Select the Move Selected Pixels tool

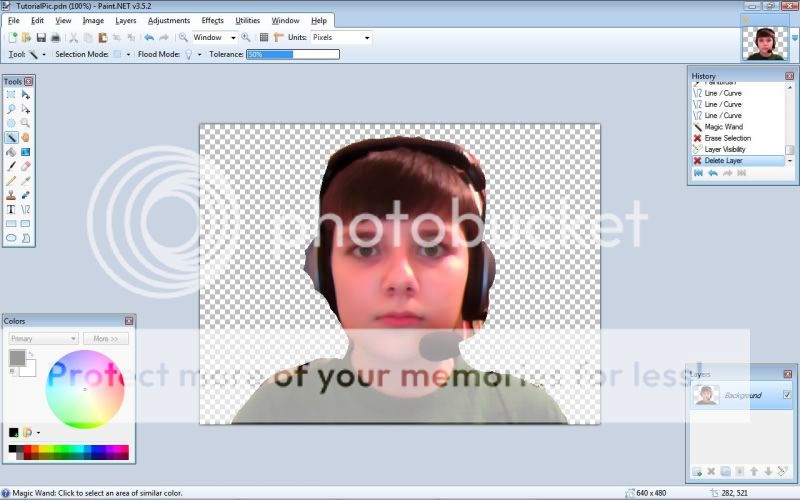point(25,95)
